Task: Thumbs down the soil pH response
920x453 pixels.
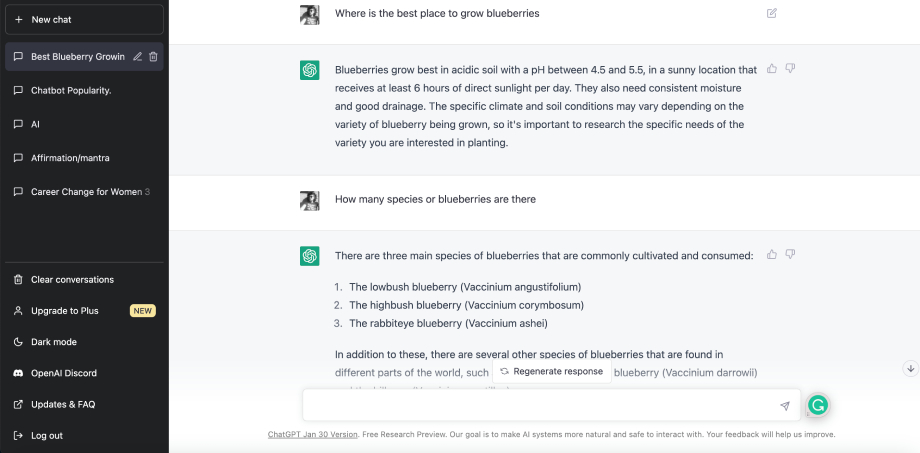Action: [790, 69]
